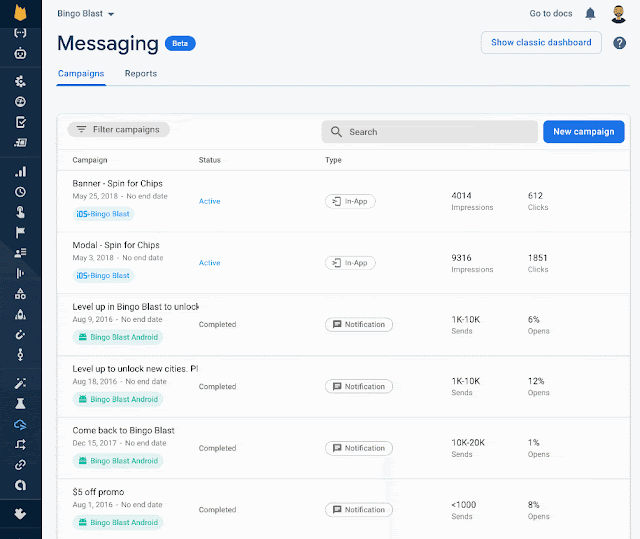Click '12% Opens' value
The width and height of the screenshot is (640, 539).
click(x=538, y=386)
